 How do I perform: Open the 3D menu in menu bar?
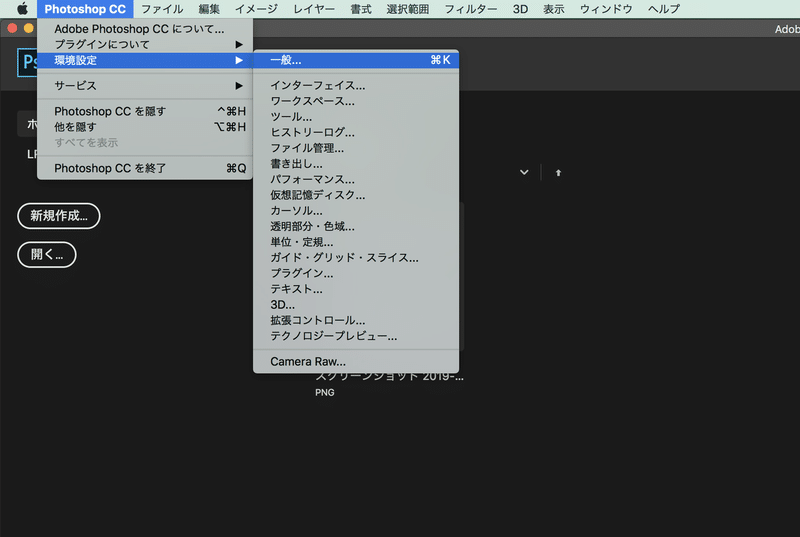coord(520,9)
